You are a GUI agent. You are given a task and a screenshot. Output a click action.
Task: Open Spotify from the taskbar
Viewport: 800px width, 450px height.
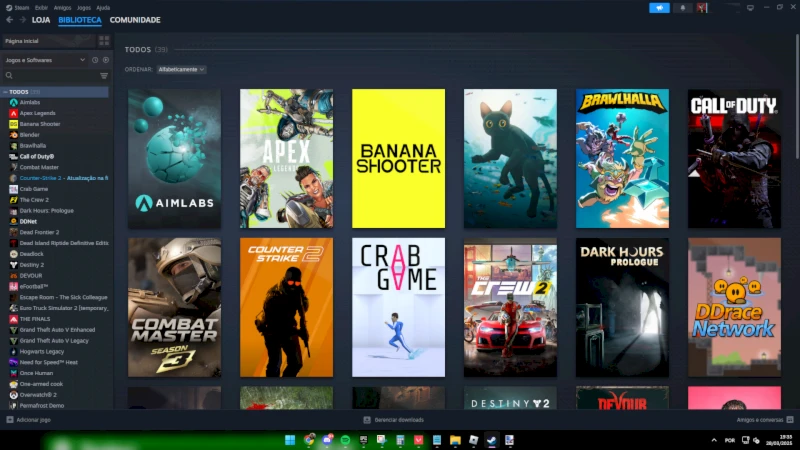345,440
